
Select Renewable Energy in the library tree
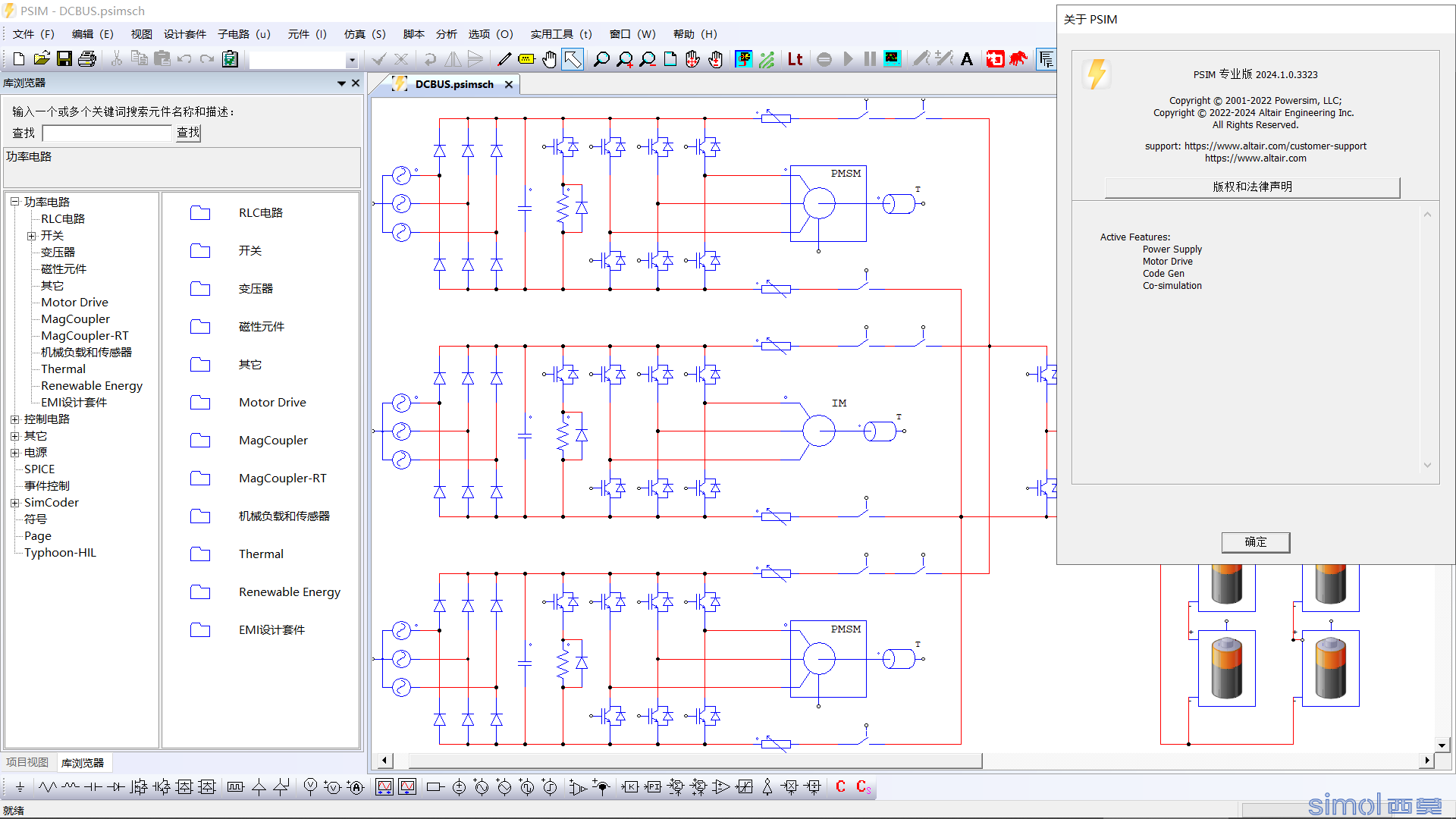[x=91, y=386]
